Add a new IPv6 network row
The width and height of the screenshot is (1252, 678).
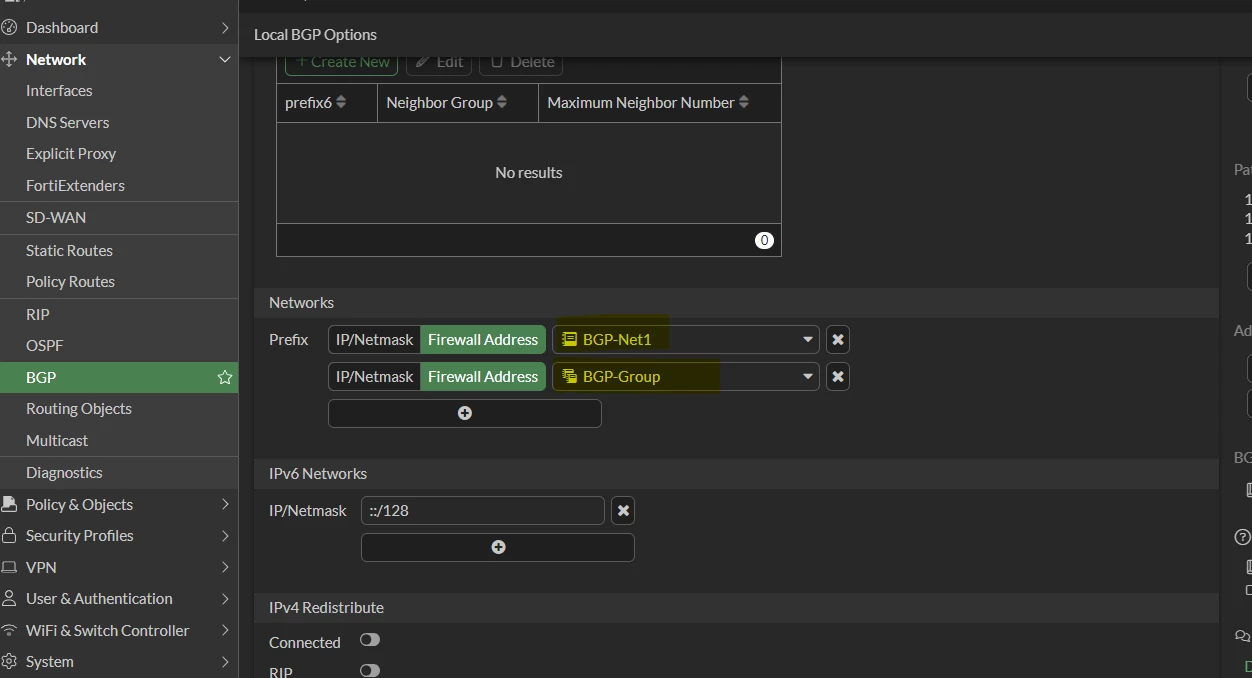(498, 547)
